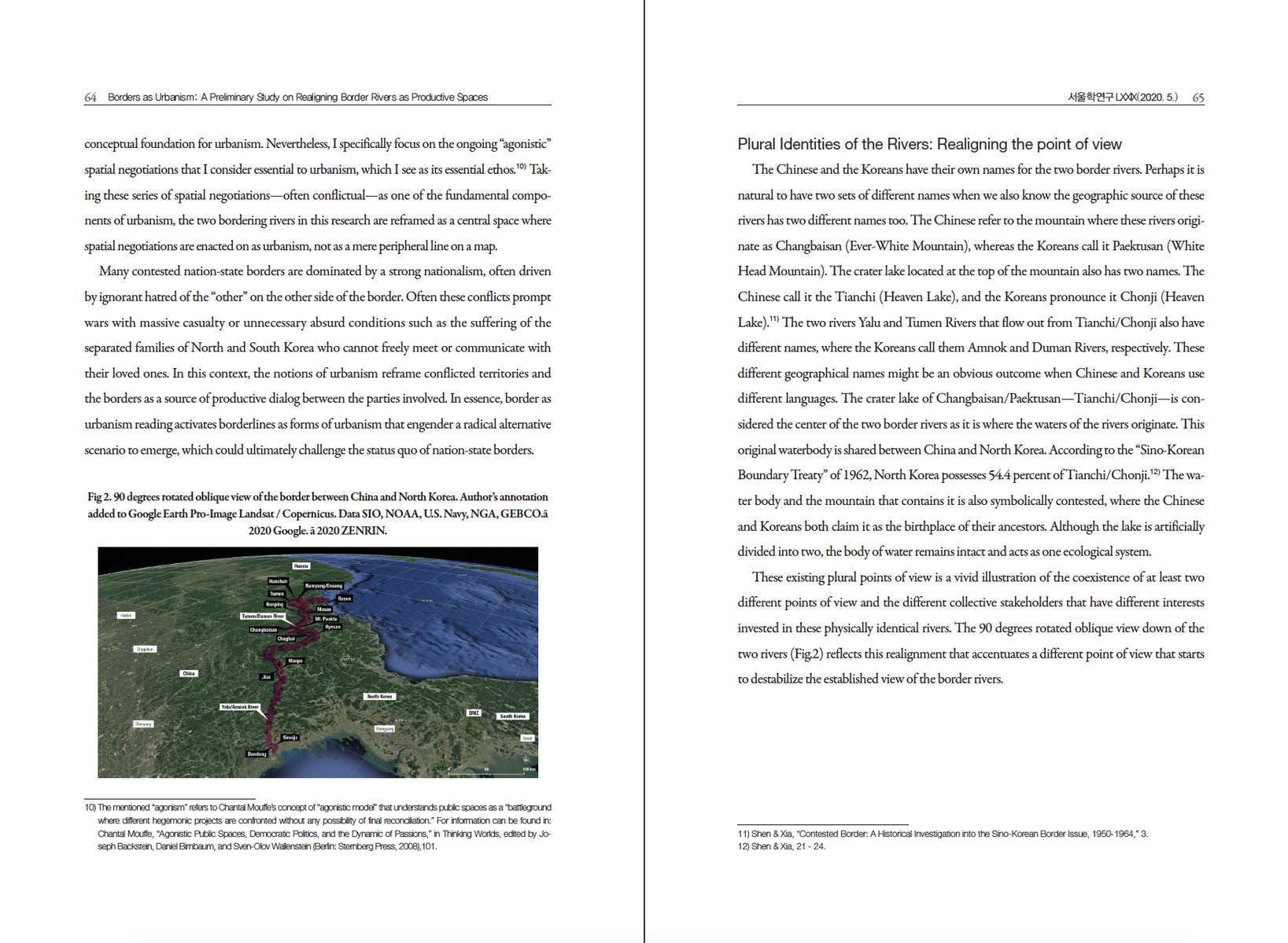The height and width of the screenshot is (943, 1288).
Task: Click the 'Namyang/Onsong' map label
Action: pos(323,586)
